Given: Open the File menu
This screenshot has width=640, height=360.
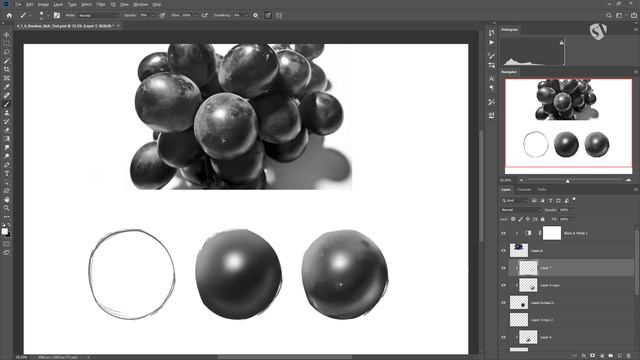Looking at the screenshot, I should coord(18,4).
